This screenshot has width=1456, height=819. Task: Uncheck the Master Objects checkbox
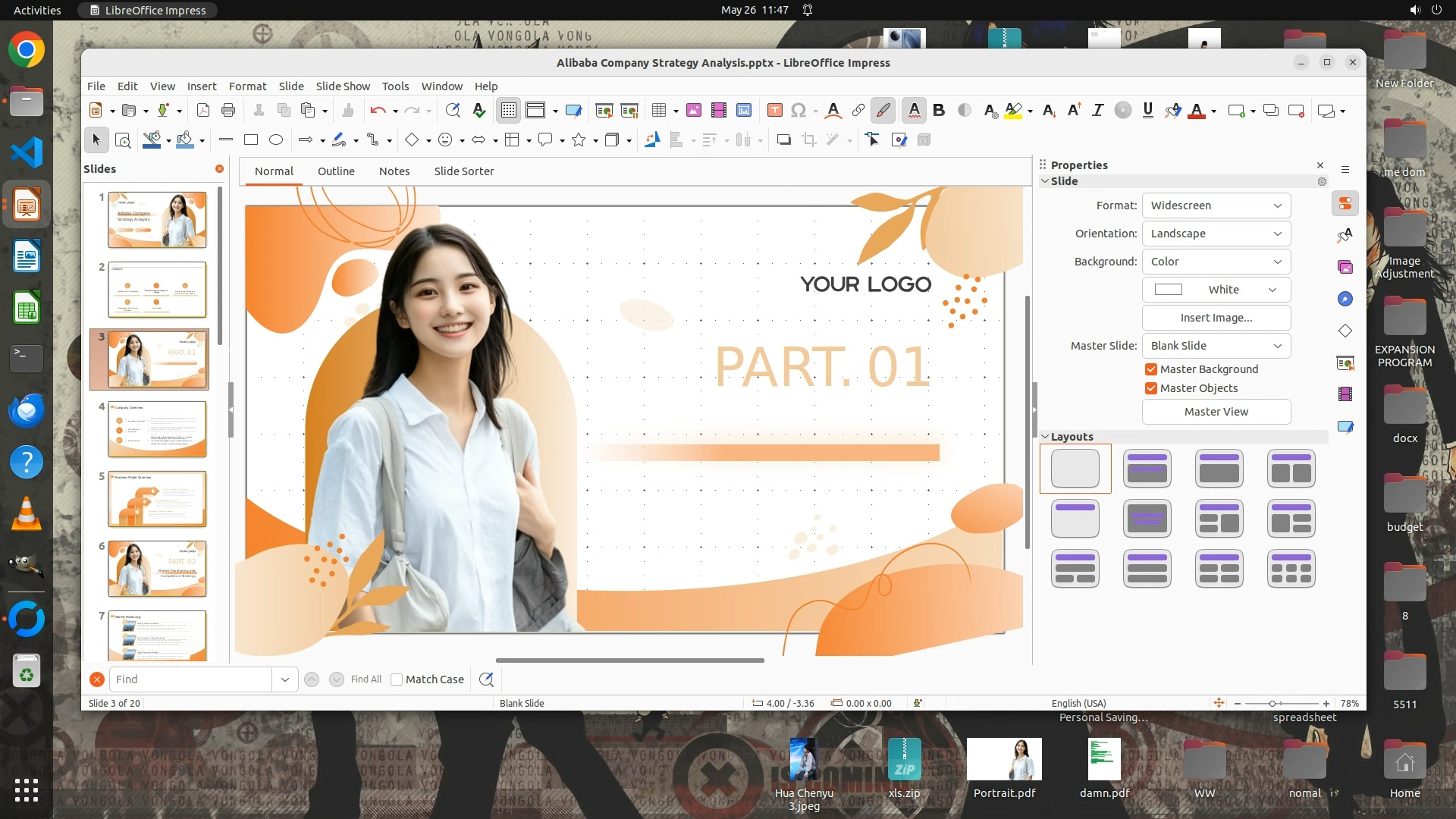[1151, 388]
